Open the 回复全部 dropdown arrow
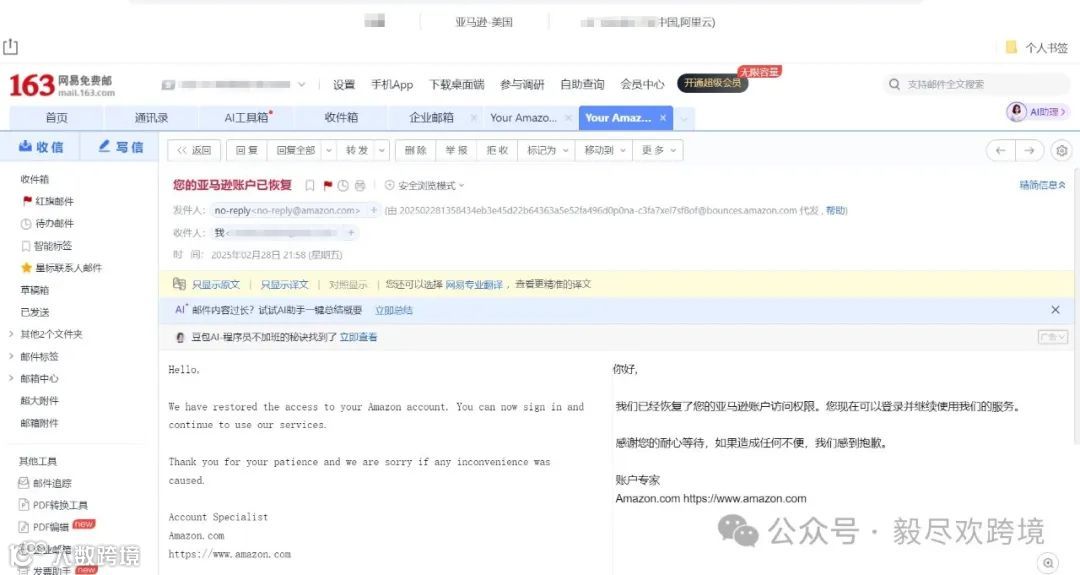This screenshot has height=575, width=1080. (329, 150)
